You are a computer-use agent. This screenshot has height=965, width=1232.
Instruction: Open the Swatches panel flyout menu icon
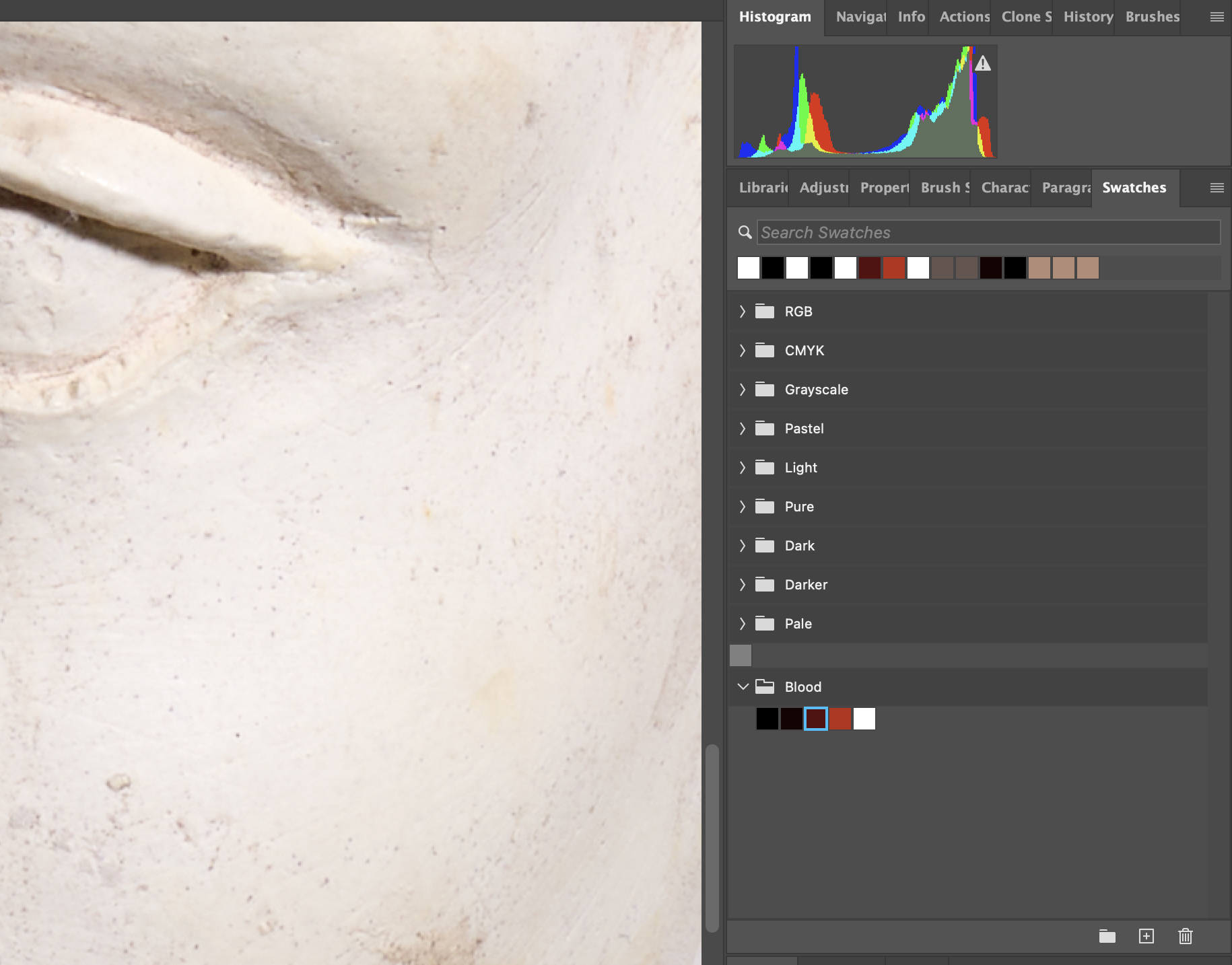[x=1217, y=188]
